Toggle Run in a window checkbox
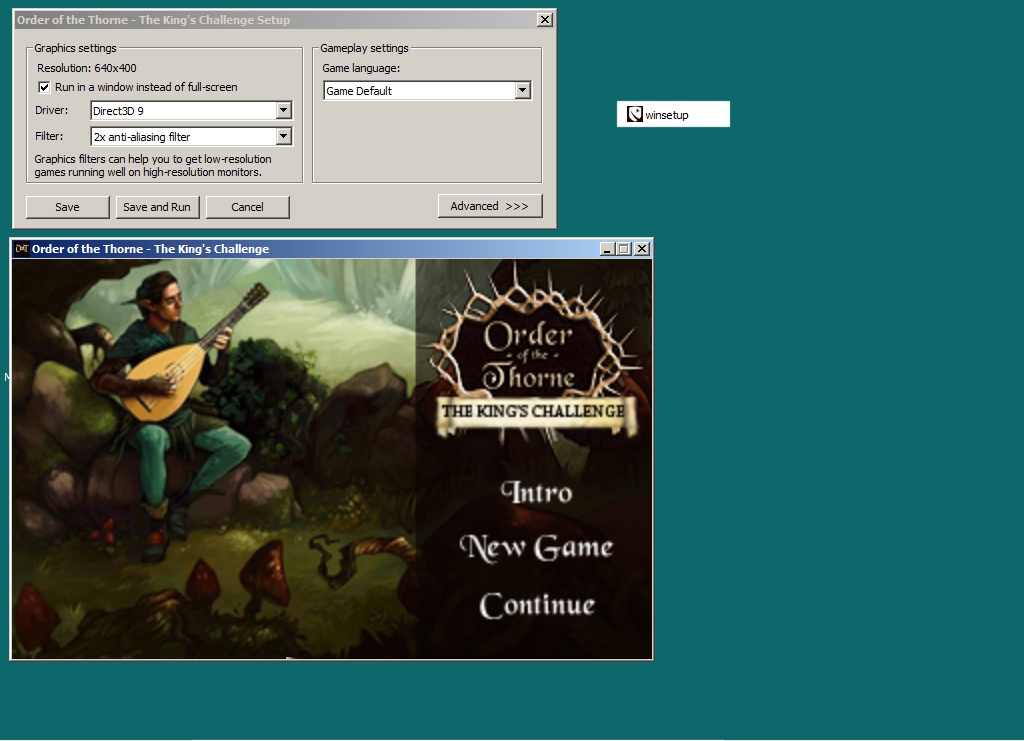Screen dimensions: 1024x741 coord(44,87)
